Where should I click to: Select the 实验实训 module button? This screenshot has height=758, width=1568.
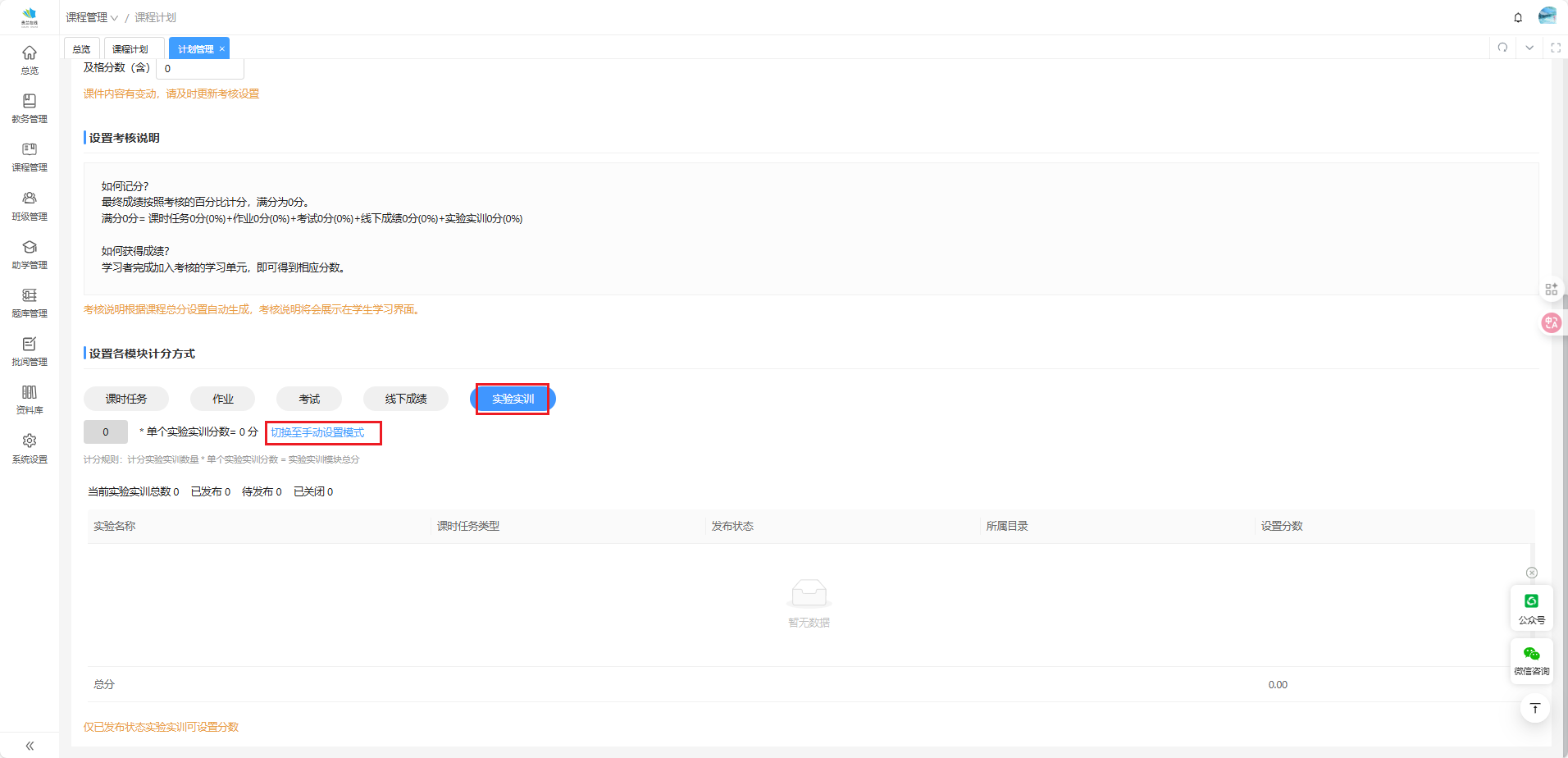coord(513,399)
